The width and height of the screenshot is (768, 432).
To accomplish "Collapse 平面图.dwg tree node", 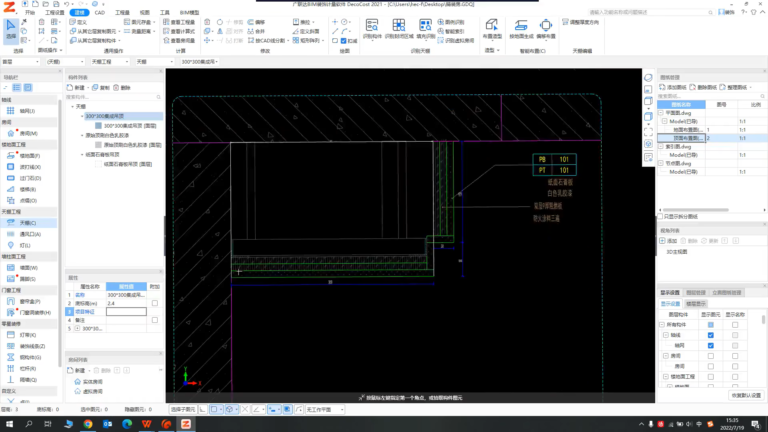I will tap(661, 113).
